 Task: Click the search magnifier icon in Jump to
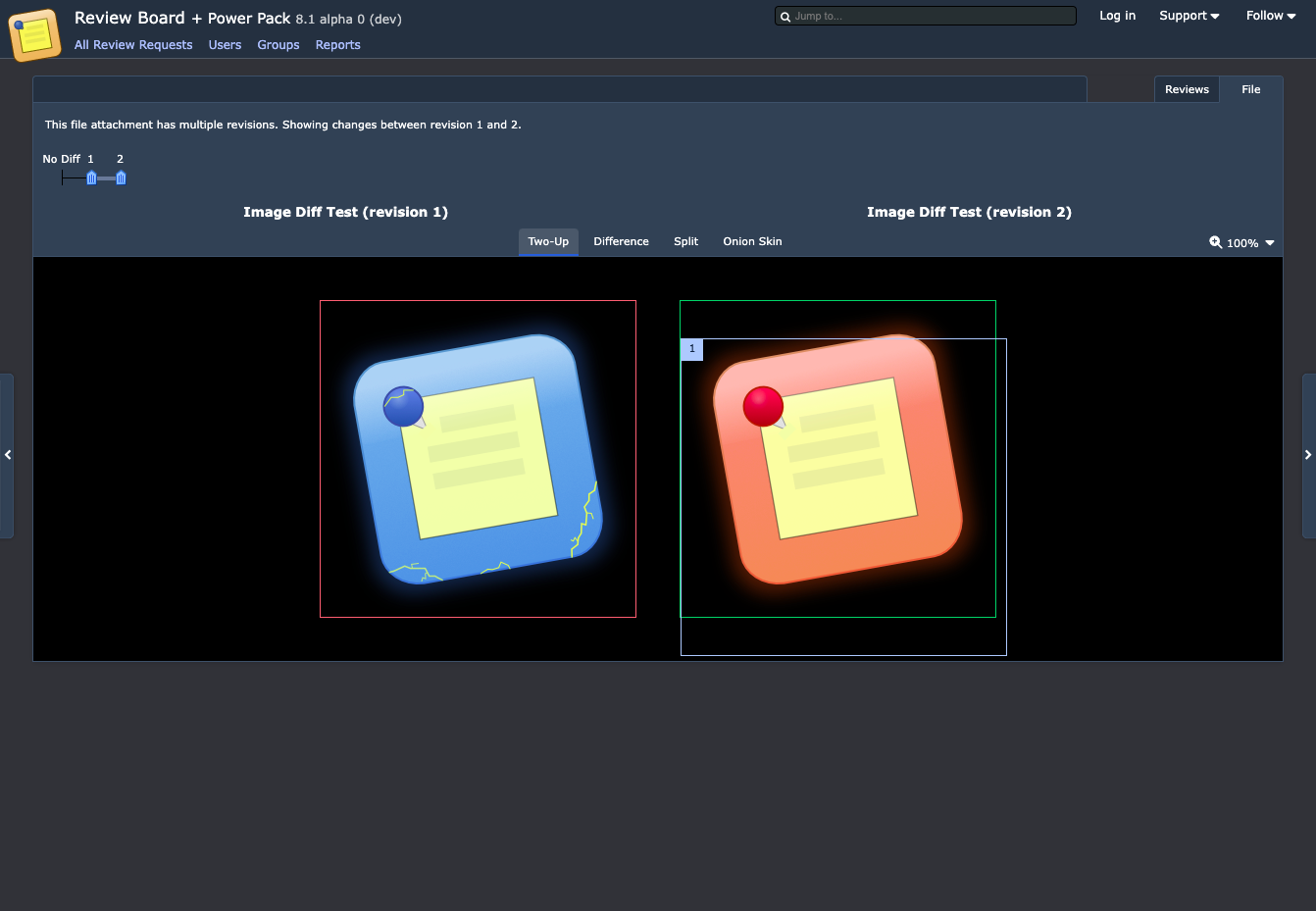coord(785,17)
